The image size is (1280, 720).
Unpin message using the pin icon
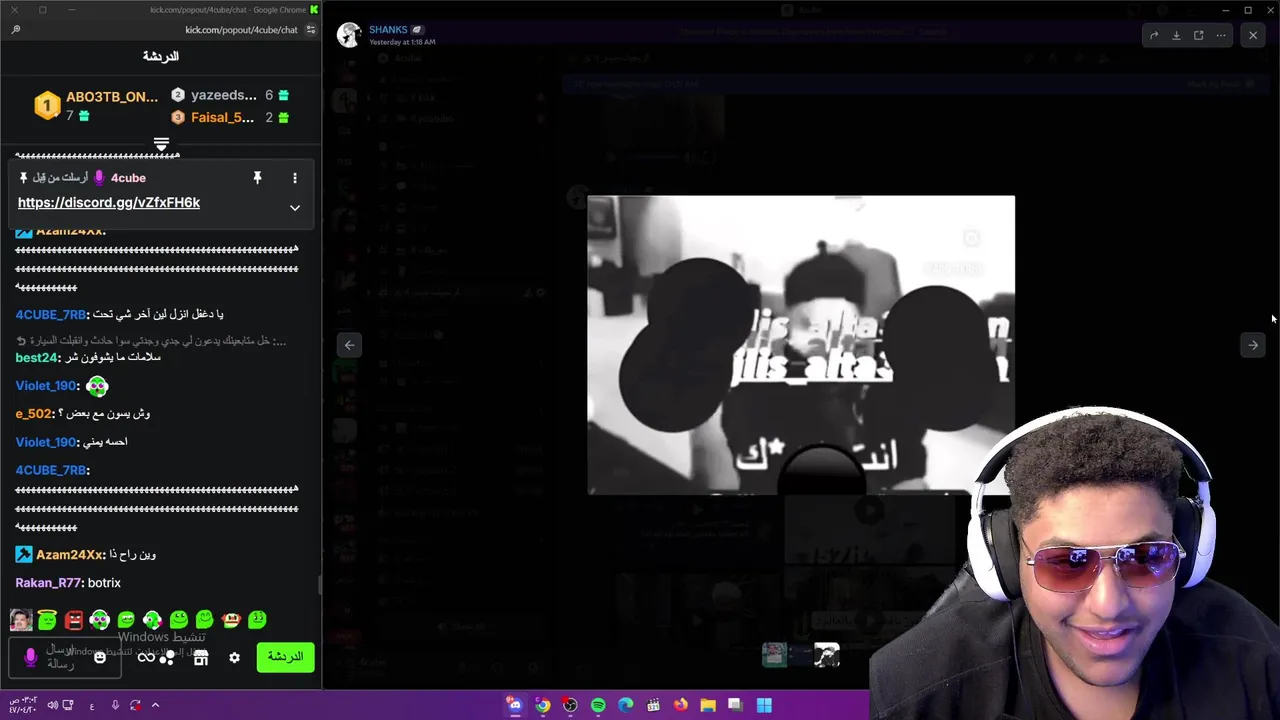257,177
